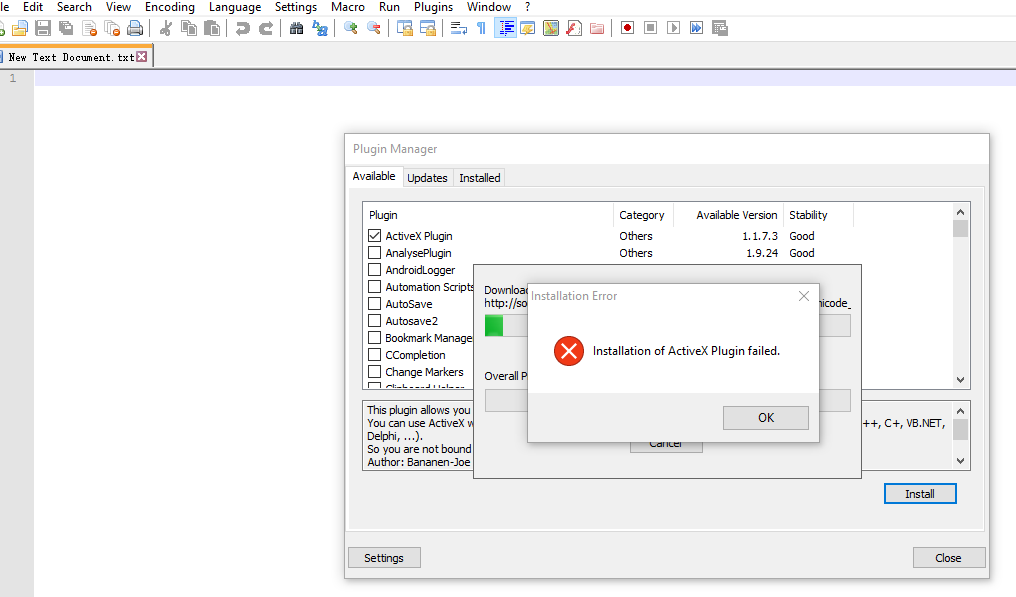Image resolution: width=1016 pixels, height=597 pixels.
Task: Click the description box scroll-down arrow
Action: (x=960, y=461)
